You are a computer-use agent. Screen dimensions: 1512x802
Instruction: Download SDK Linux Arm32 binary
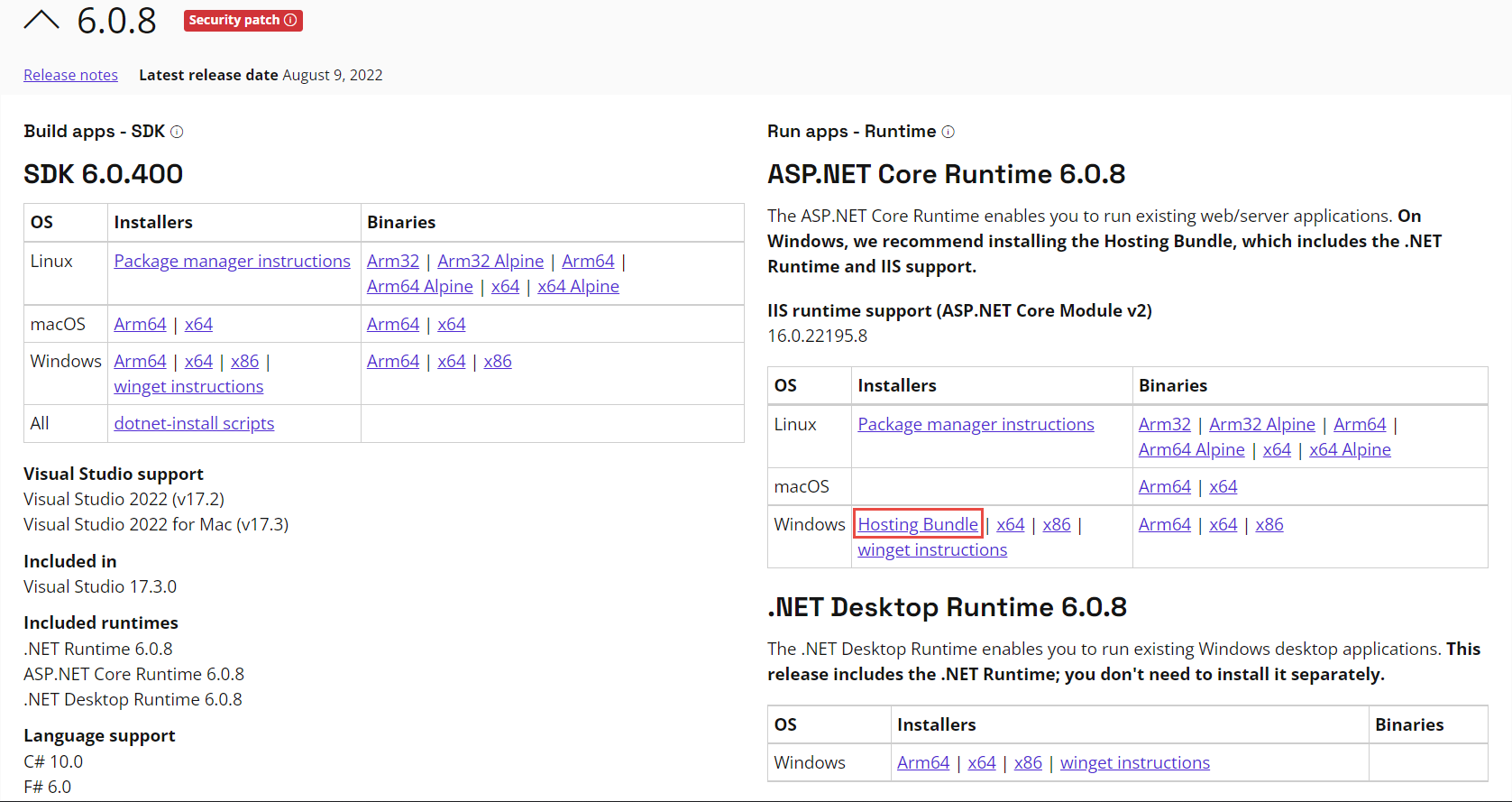(393, 261)
